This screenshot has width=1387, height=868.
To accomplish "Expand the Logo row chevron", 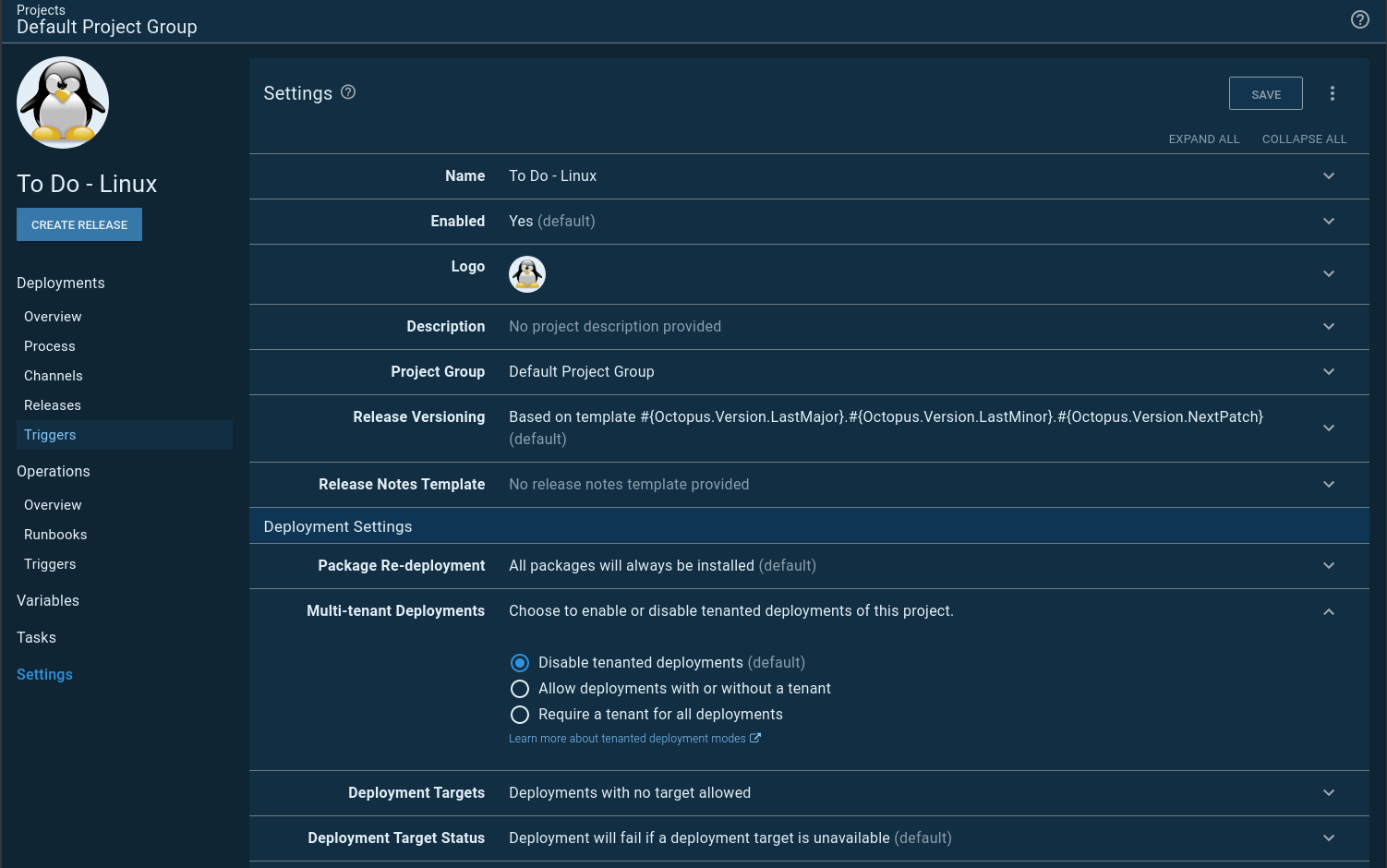I will (x=1329, y=274).
